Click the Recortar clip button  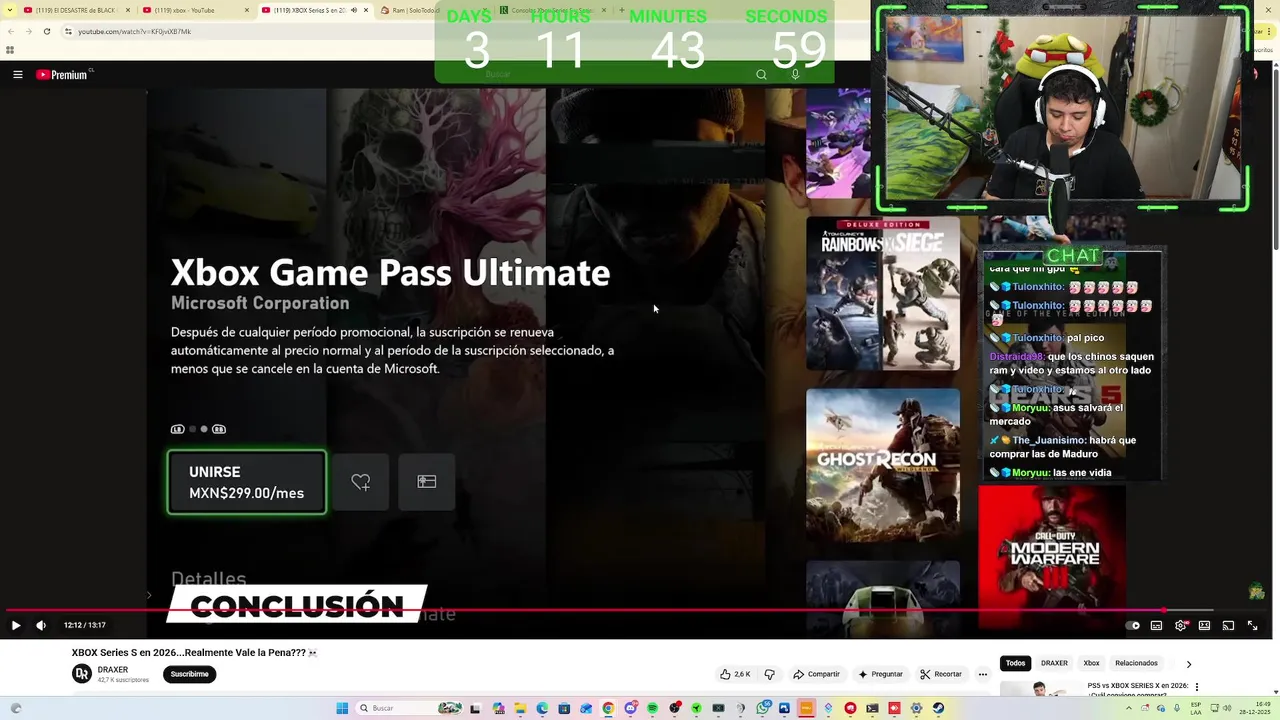pyautogui.click(x=941, y=674)
